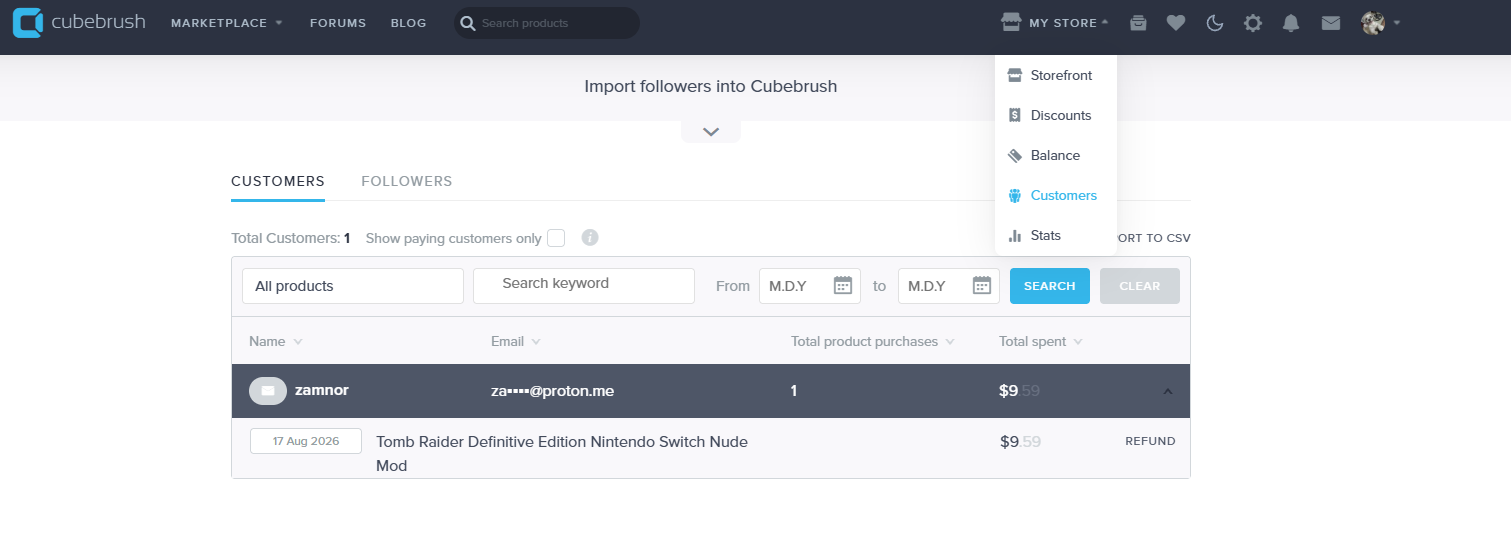Click the za••••@proton.me email
1511x552 pixels.
pos(552,391)
